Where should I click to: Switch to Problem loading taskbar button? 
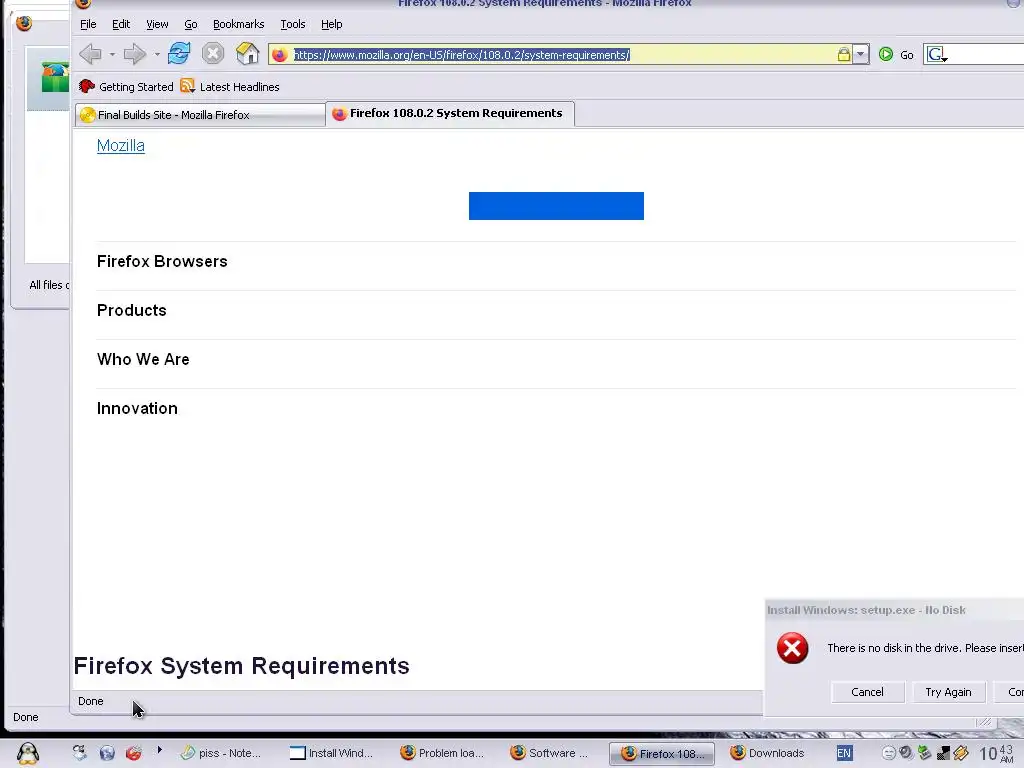click(x=442, y=753)
